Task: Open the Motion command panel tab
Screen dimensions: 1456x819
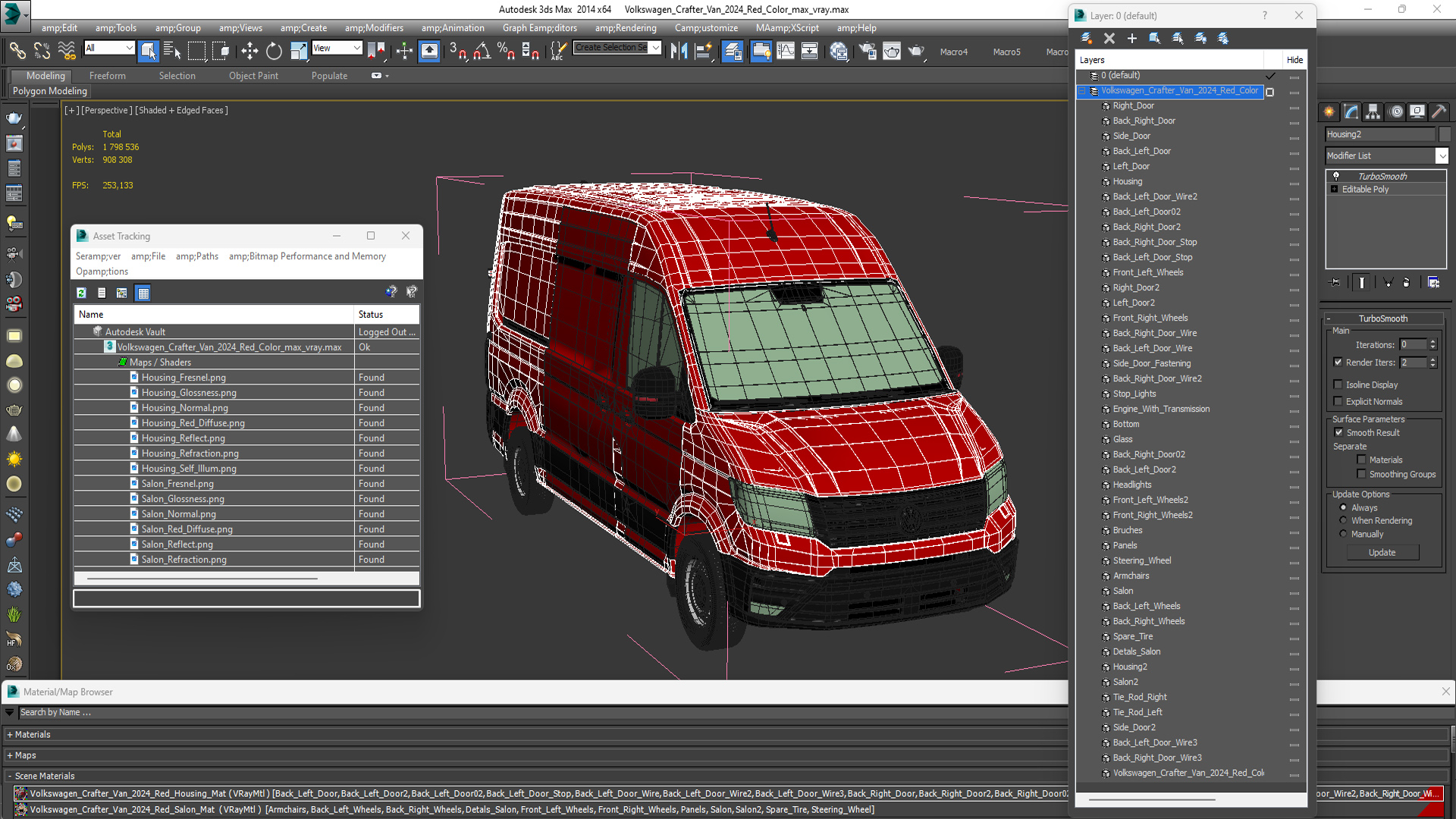Action: (x=1395, y=111)
